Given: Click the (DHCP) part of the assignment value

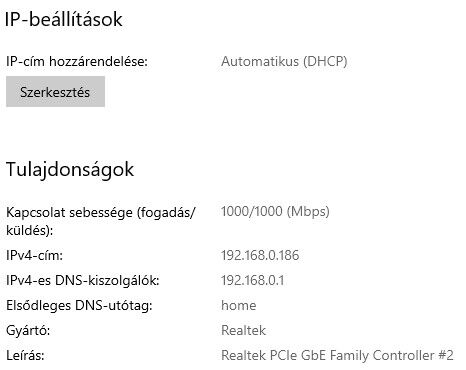Looking at the screenshot, I should coord(325,61).
